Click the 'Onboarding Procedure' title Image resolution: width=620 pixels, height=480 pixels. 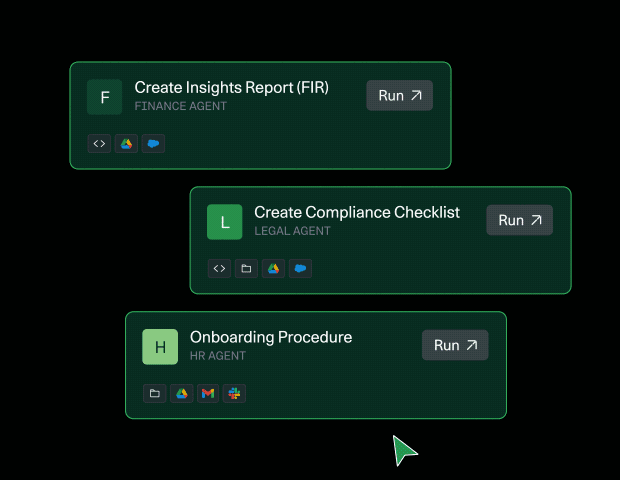[x=271, y=337]
